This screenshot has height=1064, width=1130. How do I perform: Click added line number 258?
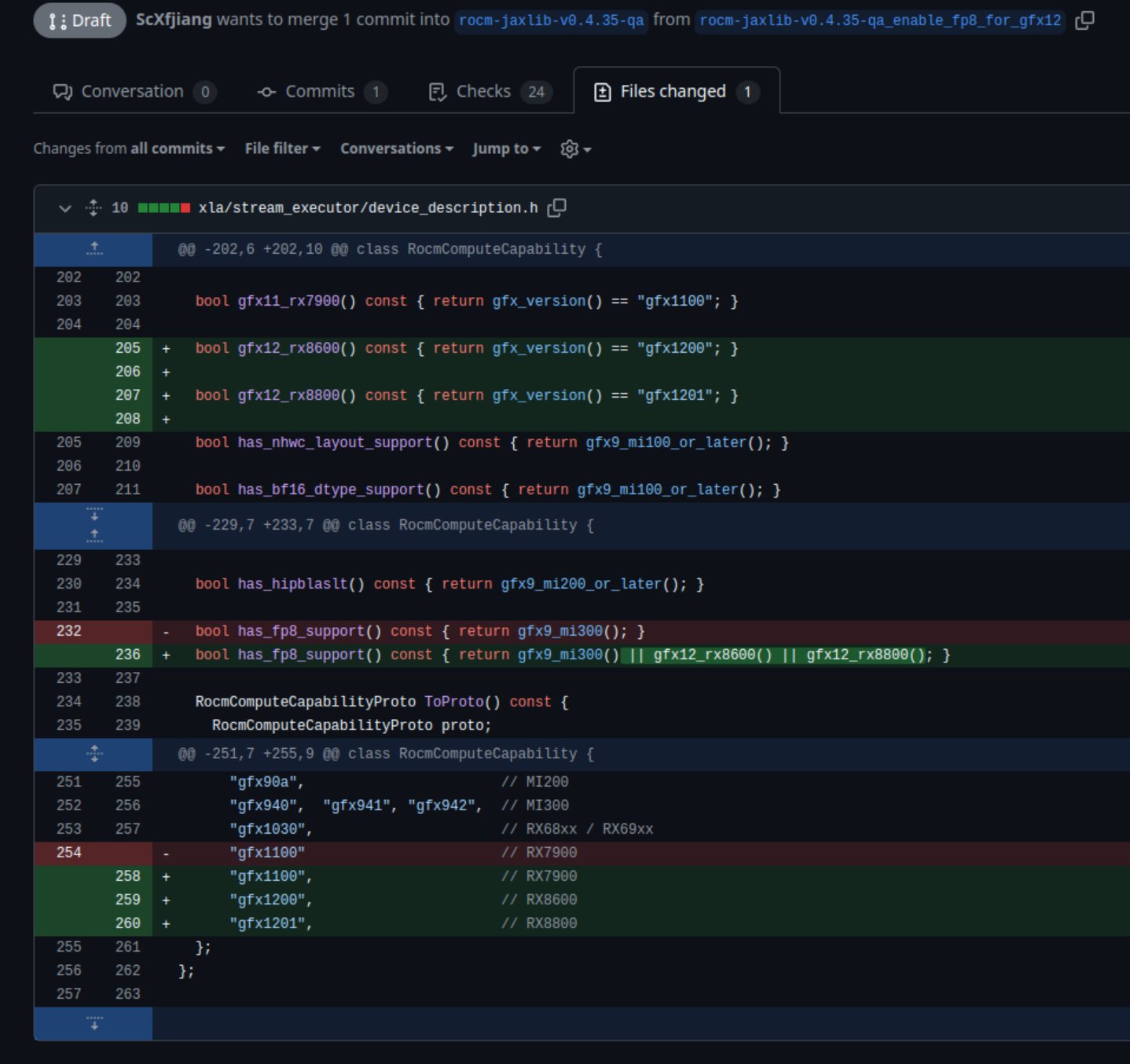pos(127,876)
